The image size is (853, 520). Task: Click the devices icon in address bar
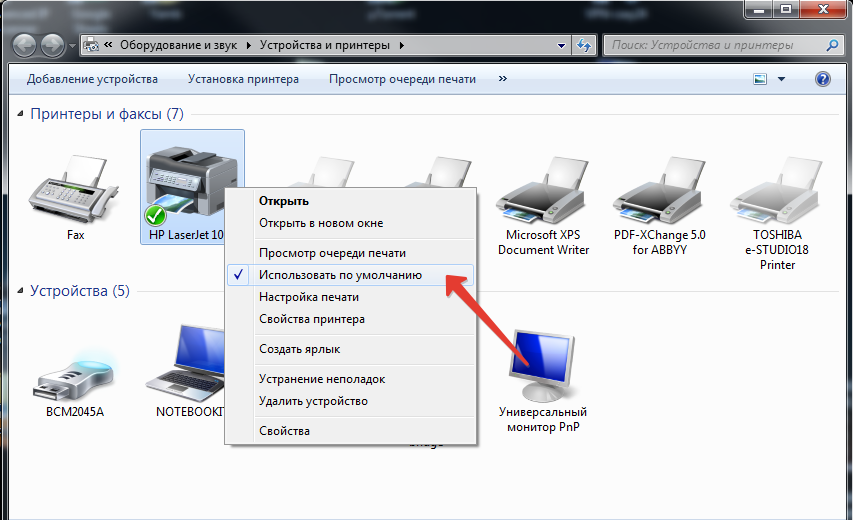(x=91, y=45)
